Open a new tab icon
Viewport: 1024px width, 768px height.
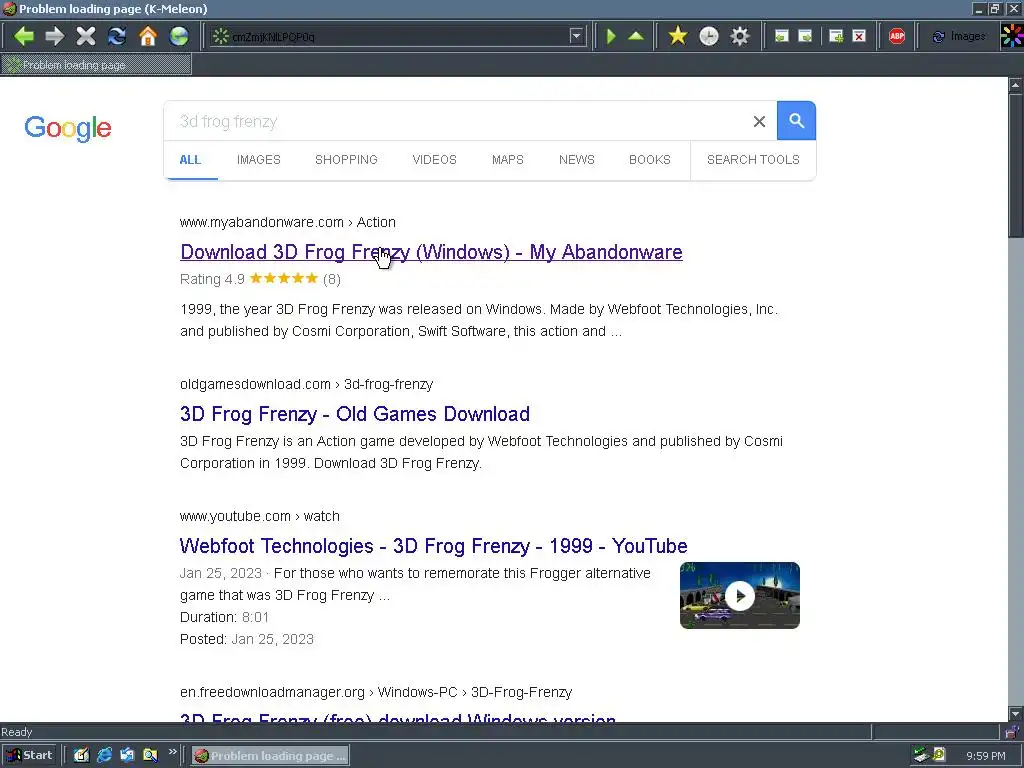click(836, 36)
